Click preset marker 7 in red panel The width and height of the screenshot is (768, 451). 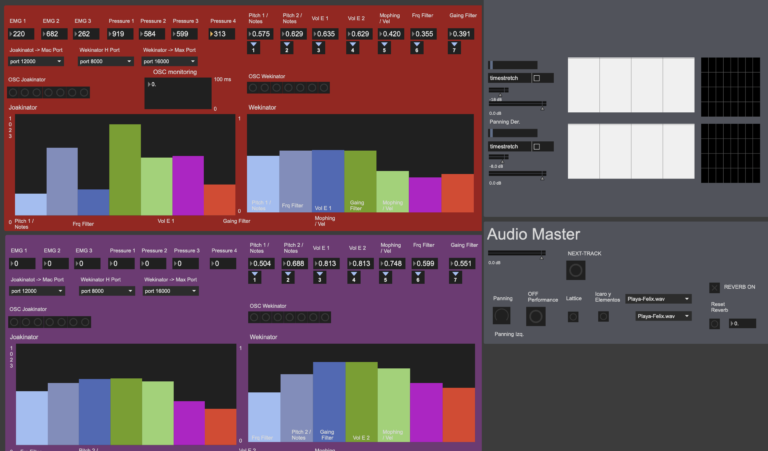coord(454,47)
